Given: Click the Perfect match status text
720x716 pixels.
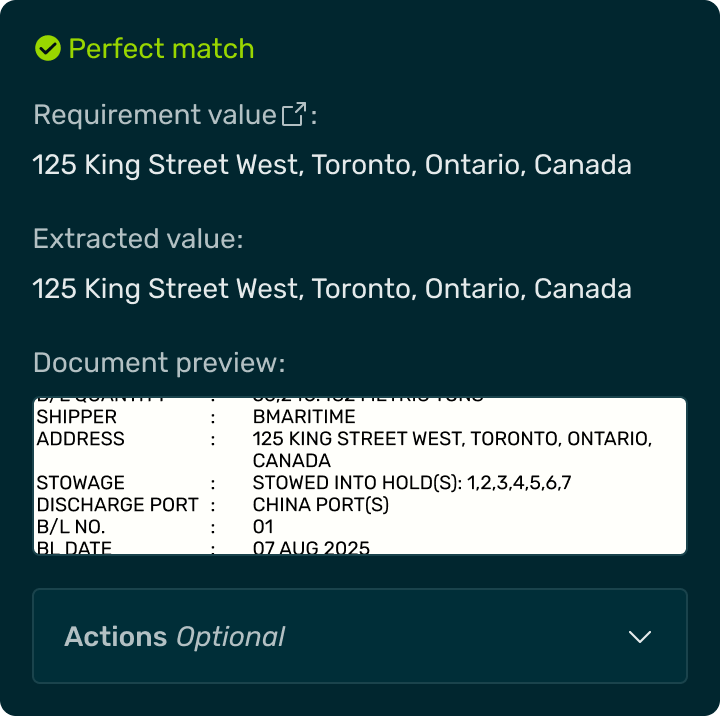Looking at the screenshot, I should click(161, 48).
